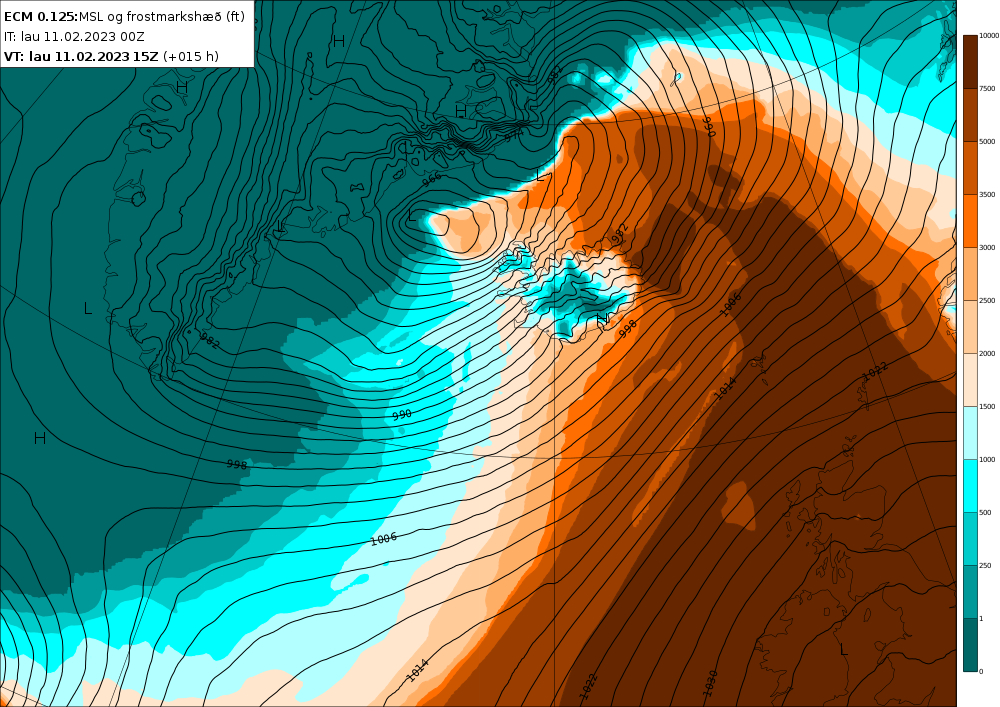Viewport: 1000px width, 707px height.
Task: Click the 2500 label on the color scale
Action: coord(987,300)
